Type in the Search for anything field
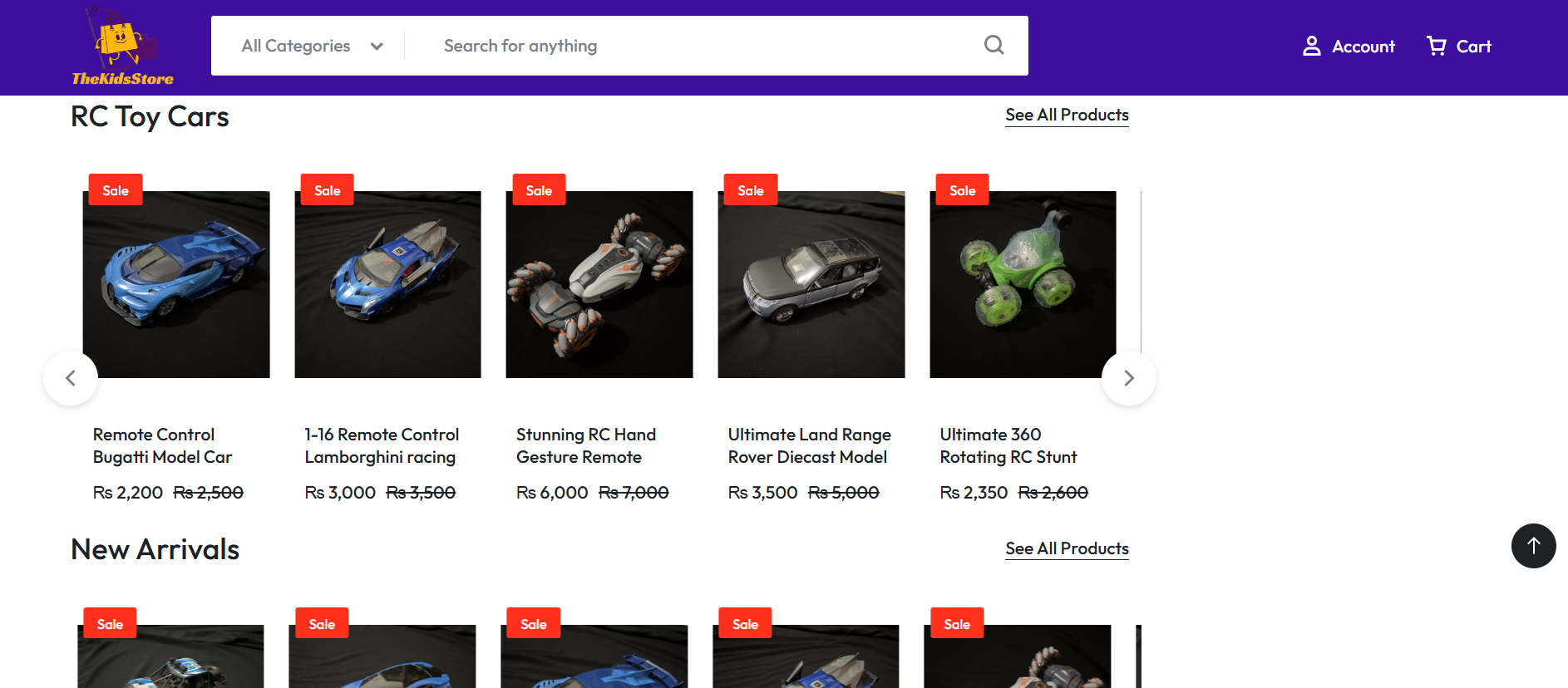This screenshot has height=688, width=1568. pos(698,46)
